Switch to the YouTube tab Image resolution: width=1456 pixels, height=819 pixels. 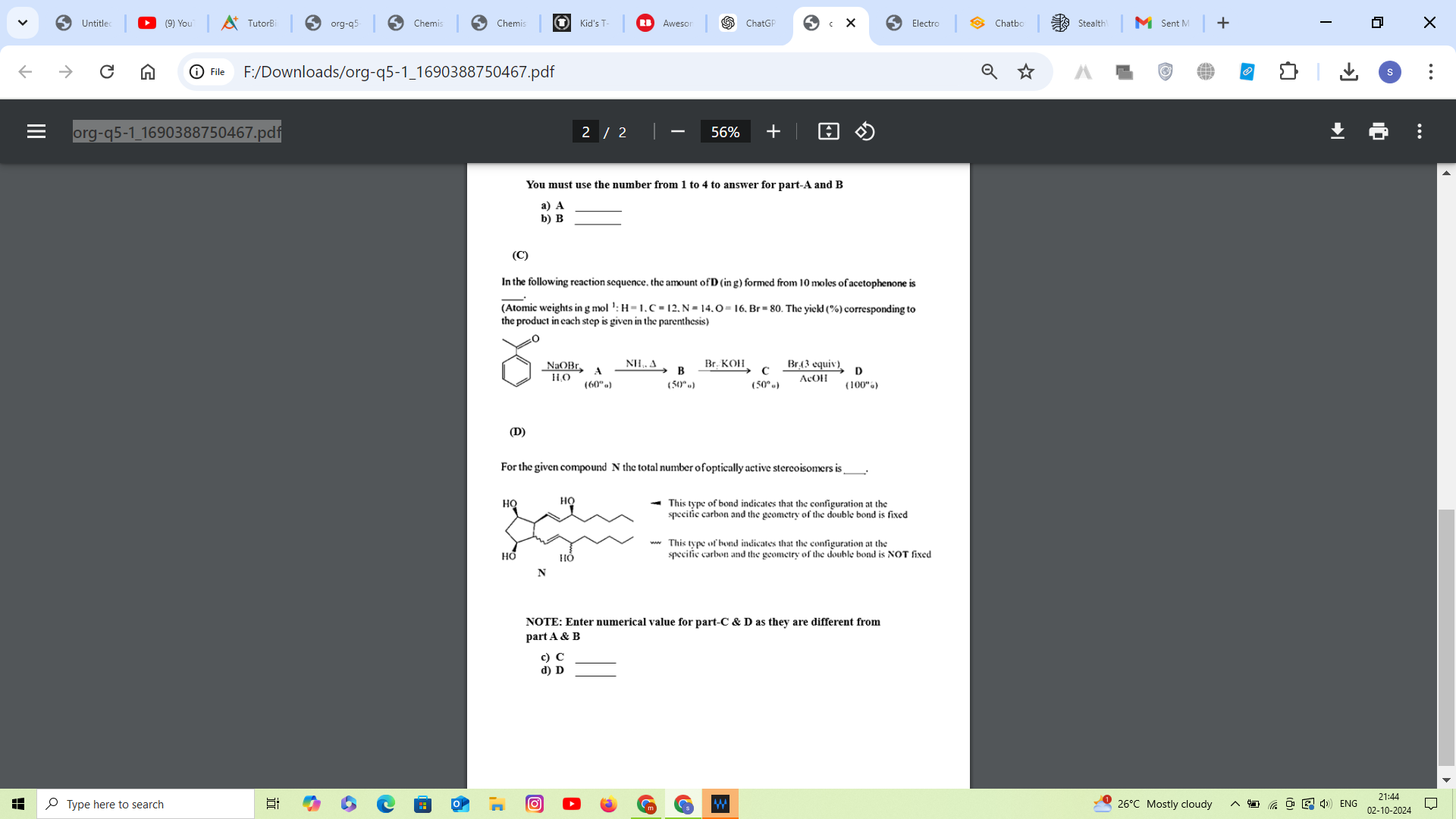(x=166, y=23)
